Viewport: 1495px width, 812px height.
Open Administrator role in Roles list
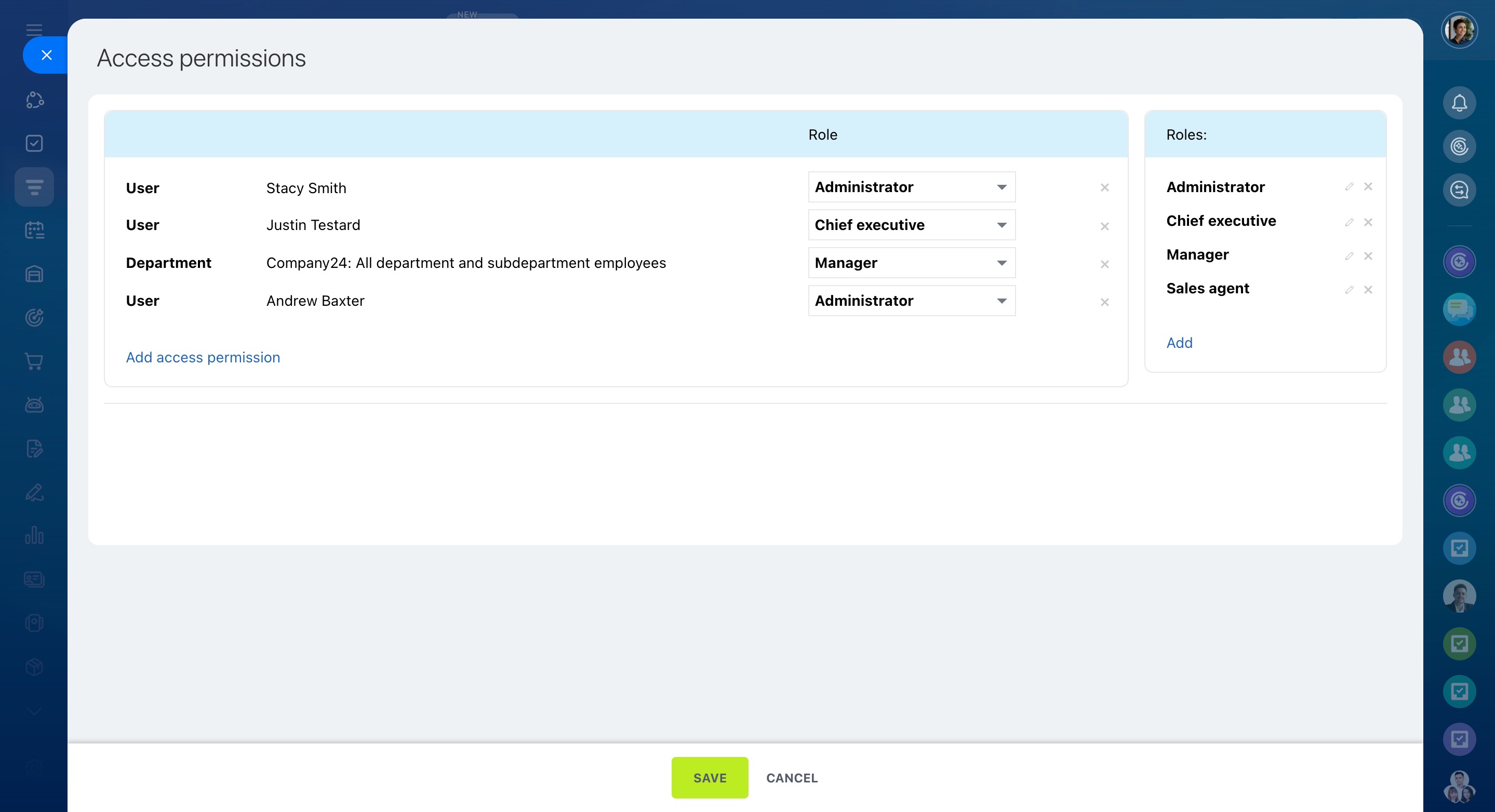[x=1215, y=187]
